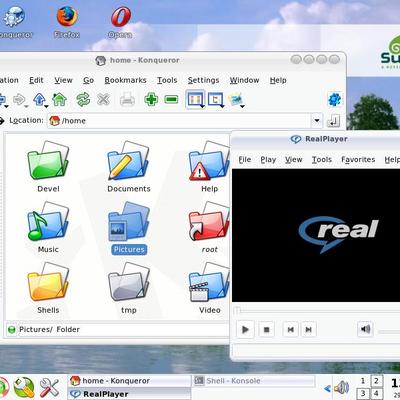Open the Go menu
Image resolution: width=400 pixels, height=400 pixels.
click(88, 80)
